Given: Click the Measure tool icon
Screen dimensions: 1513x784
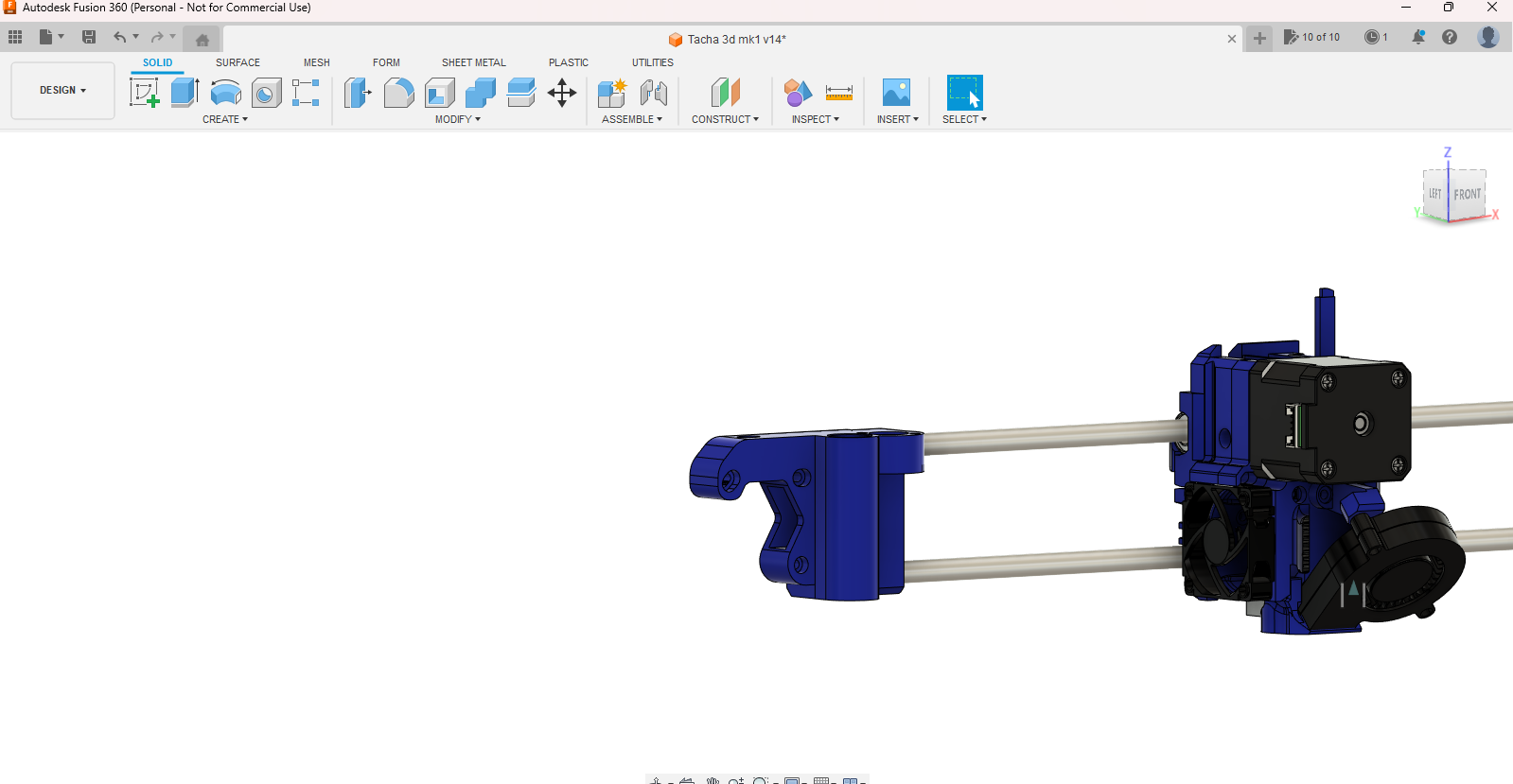Looking at the screenshot, I should coord(838,93).
